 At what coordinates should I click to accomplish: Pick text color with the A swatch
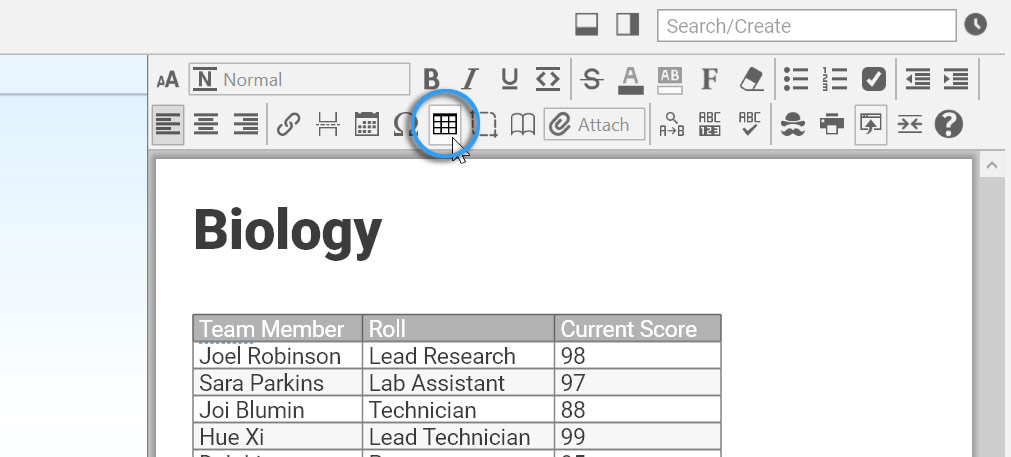[x=630, y=79]
